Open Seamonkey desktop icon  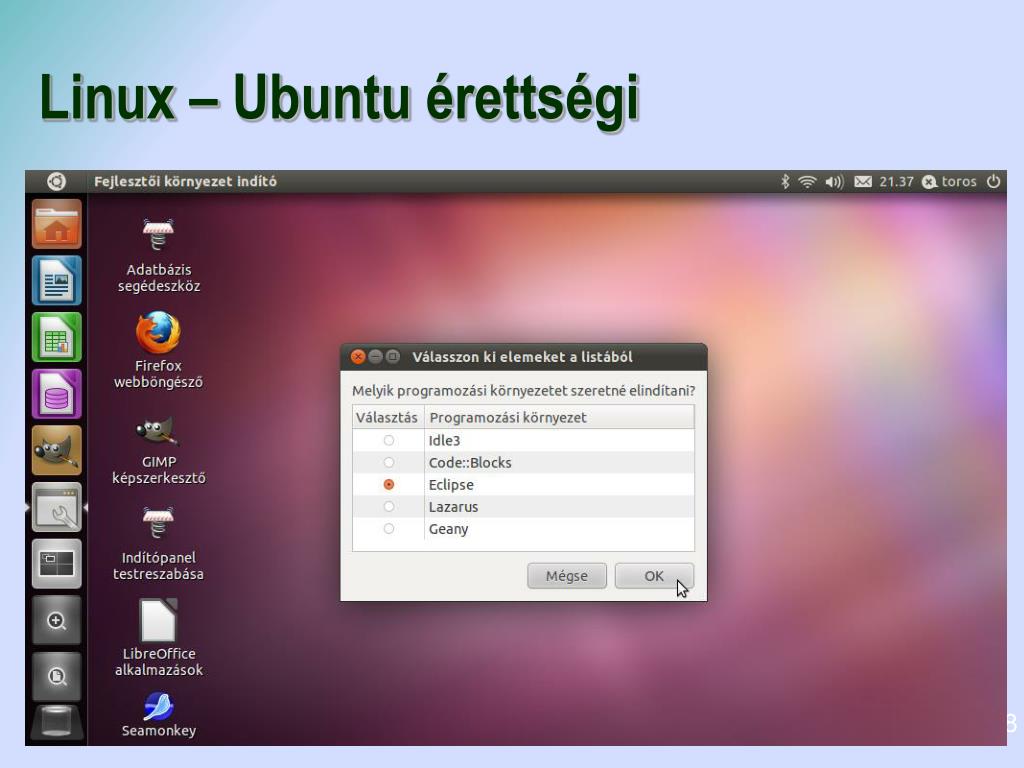tap(159, 716)
